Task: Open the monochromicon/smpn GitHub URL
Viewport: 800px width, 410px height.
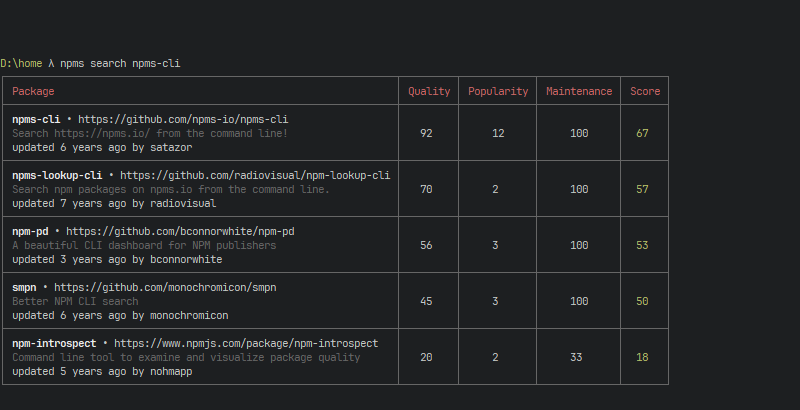Action: (x=165, y=288)
